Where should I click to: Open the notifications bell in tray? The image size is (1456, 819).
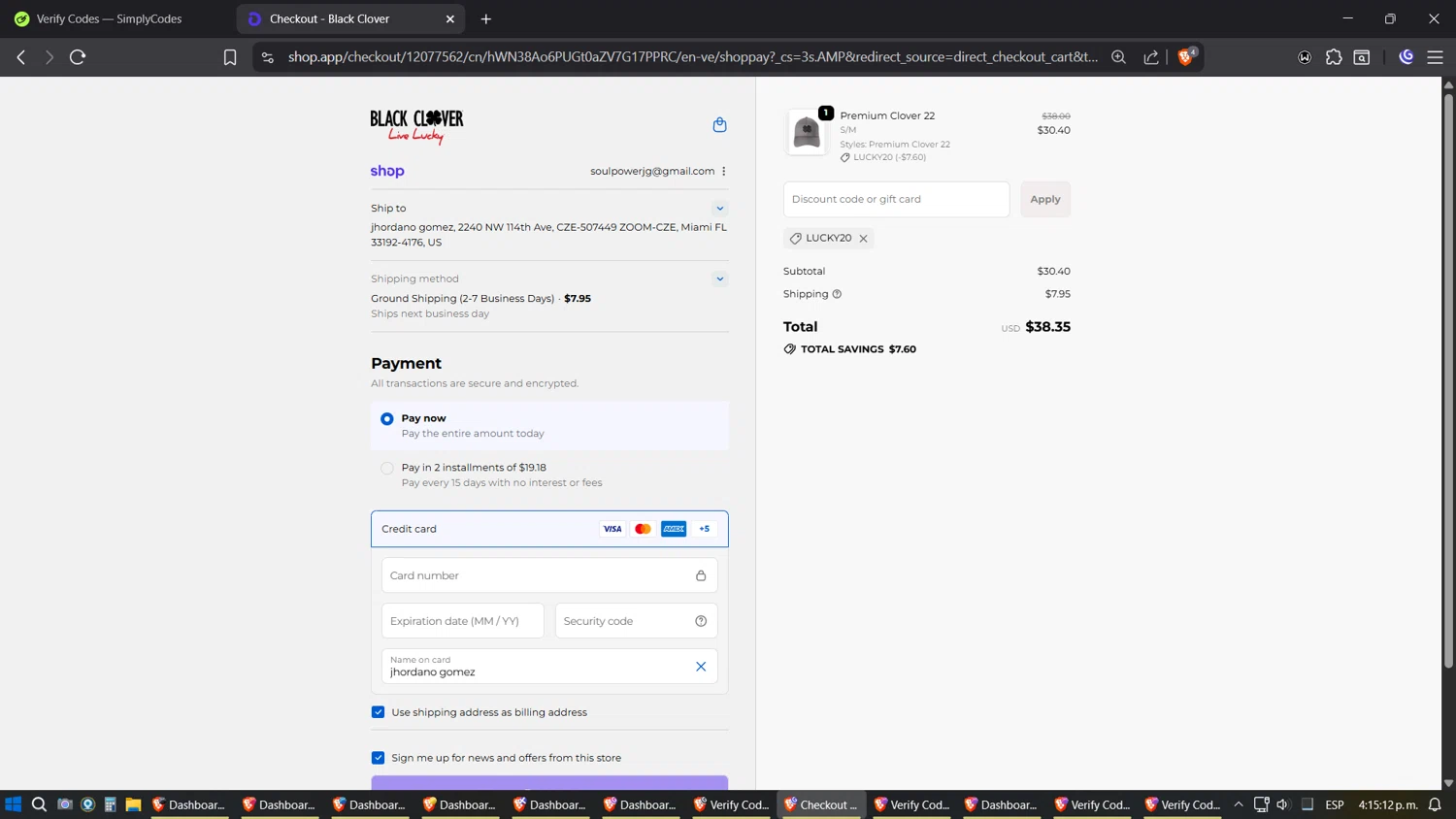click(x=1435, y=804)
